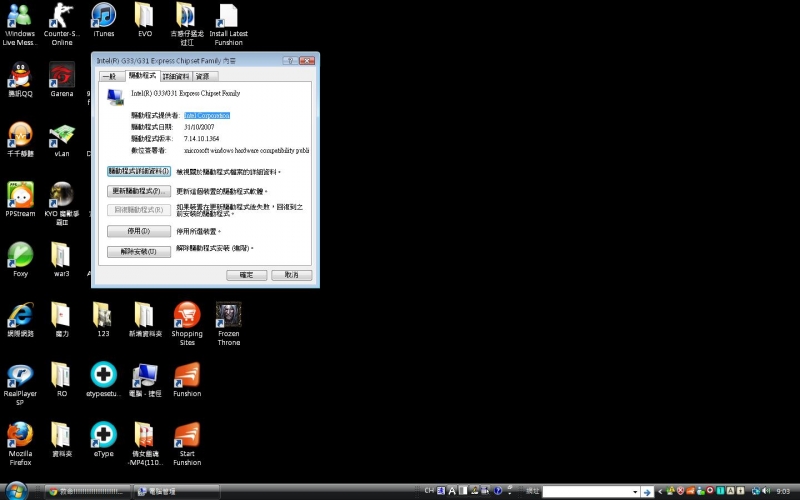Open the Chinese-named folder beside EVO
This screenshot has width=800, height=500.
[187, 24]
